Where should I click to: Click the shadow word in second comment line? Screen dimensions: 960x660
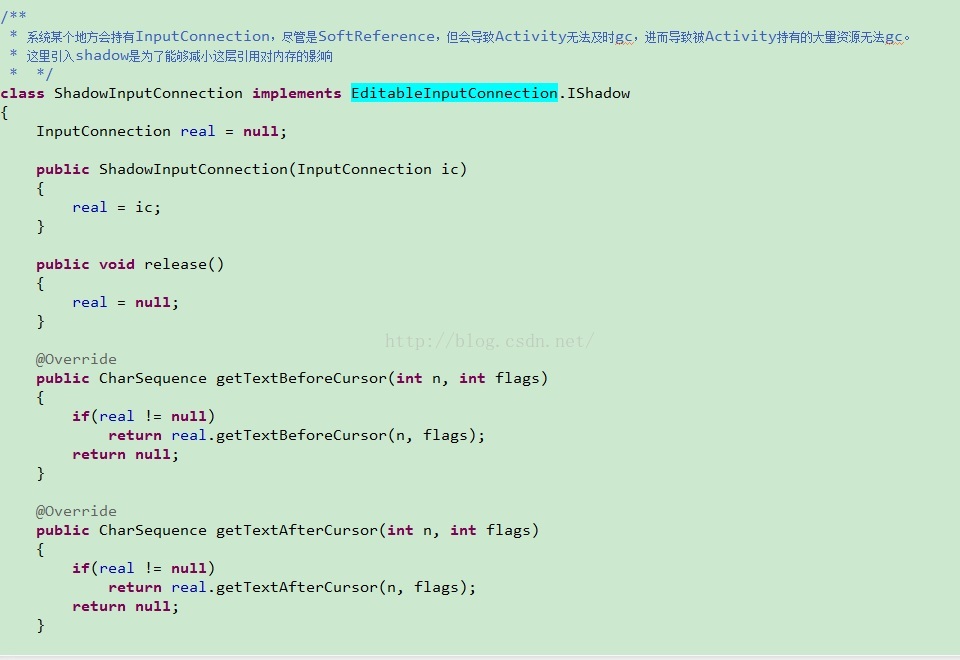pyautogui.click(x=102, y=56)
